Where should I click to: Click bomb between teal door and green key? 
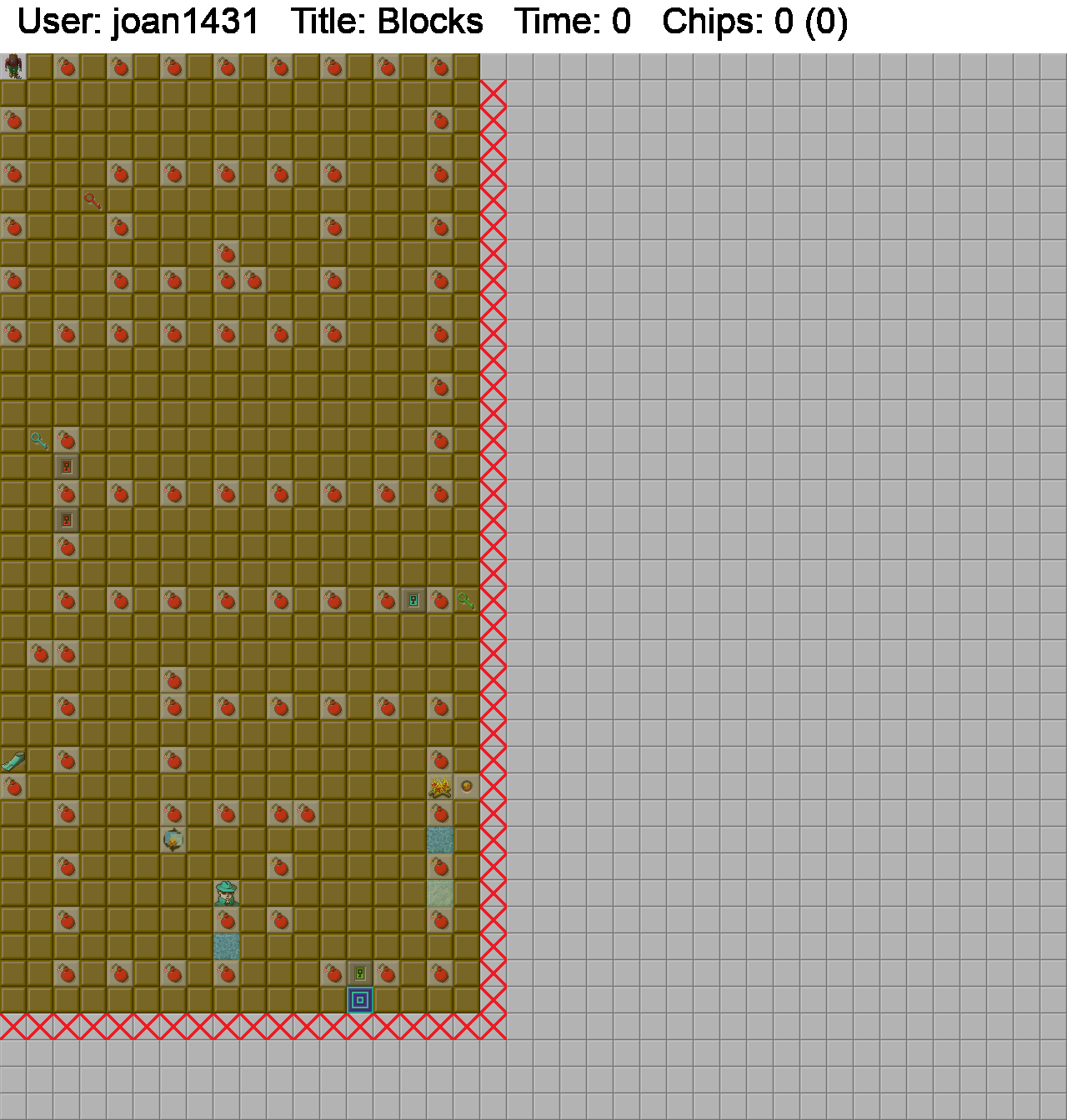440,600
